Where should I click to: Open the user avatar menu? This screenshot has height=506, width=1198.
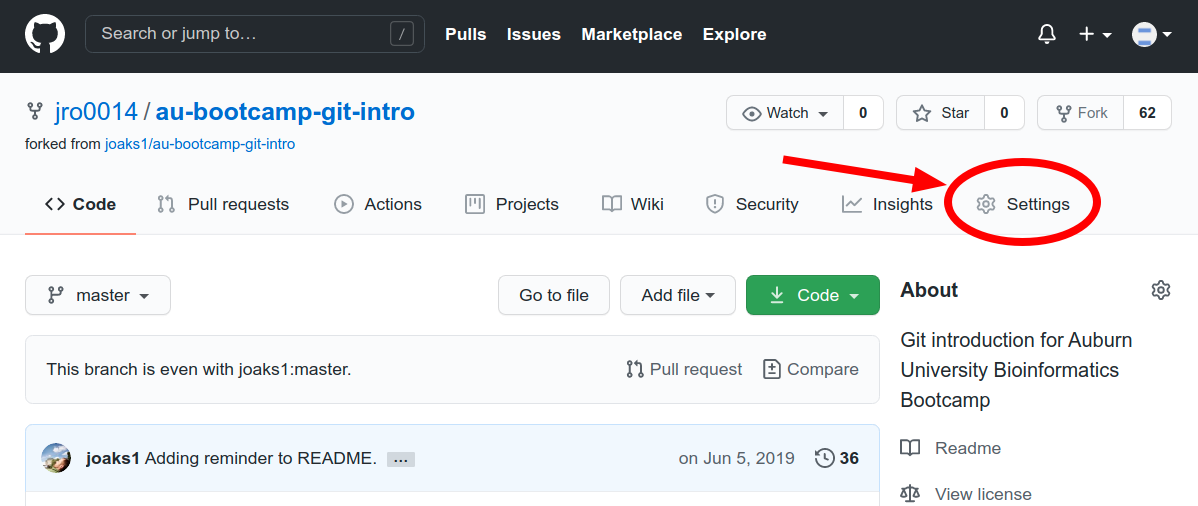(x=1151, y=34)
